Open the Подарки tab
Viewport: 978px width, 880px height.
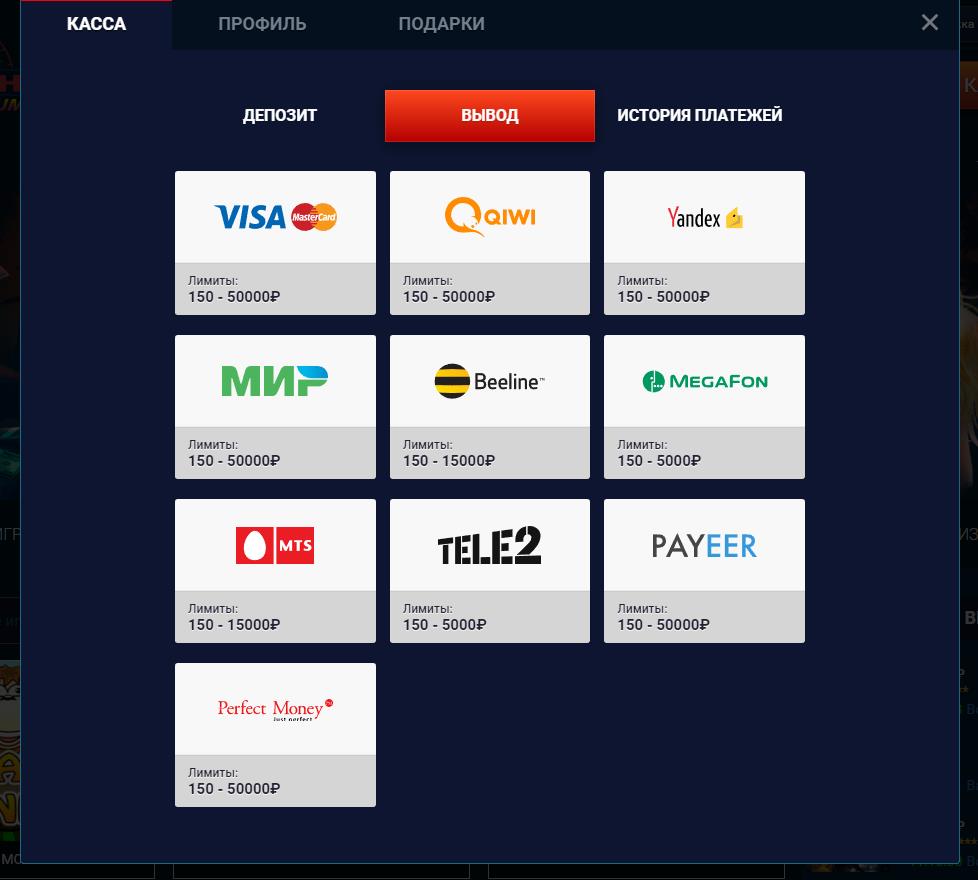point(442,24)
